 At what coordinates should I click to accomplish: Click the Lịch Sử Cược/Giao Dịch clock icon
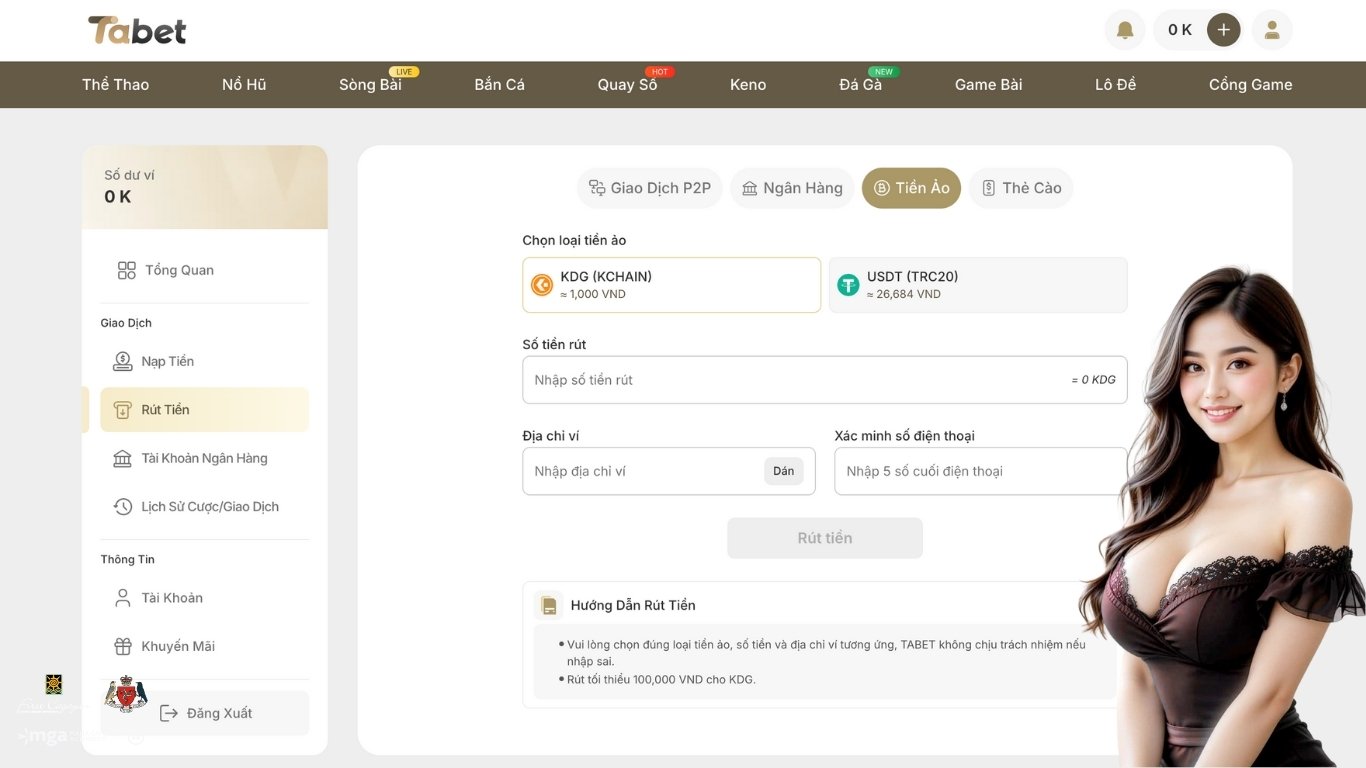pos(122,507)
